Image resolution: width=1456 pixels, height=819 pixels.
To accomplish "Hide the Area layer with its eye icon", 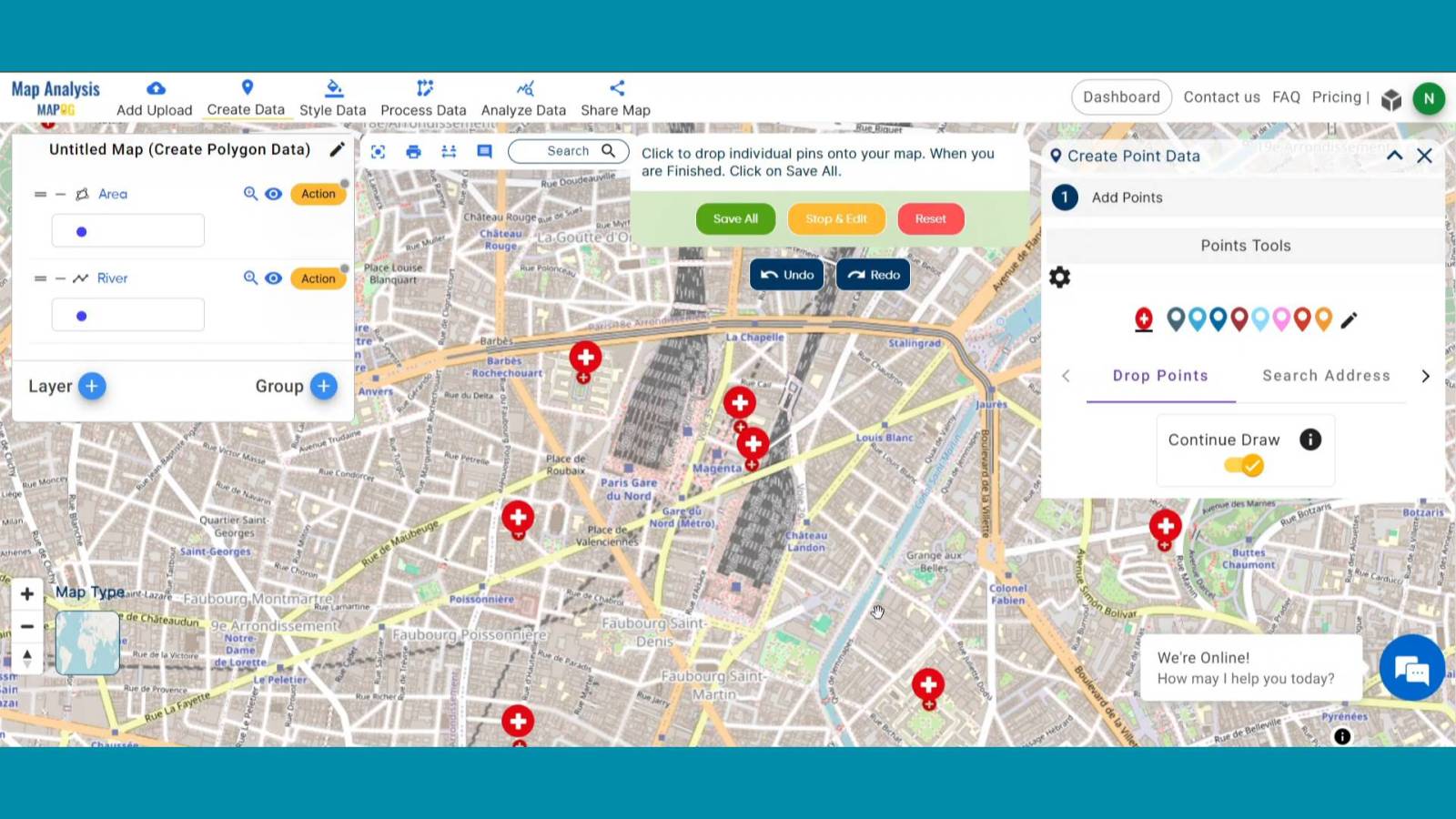I will pyautogui.click(x=273, y=194).
